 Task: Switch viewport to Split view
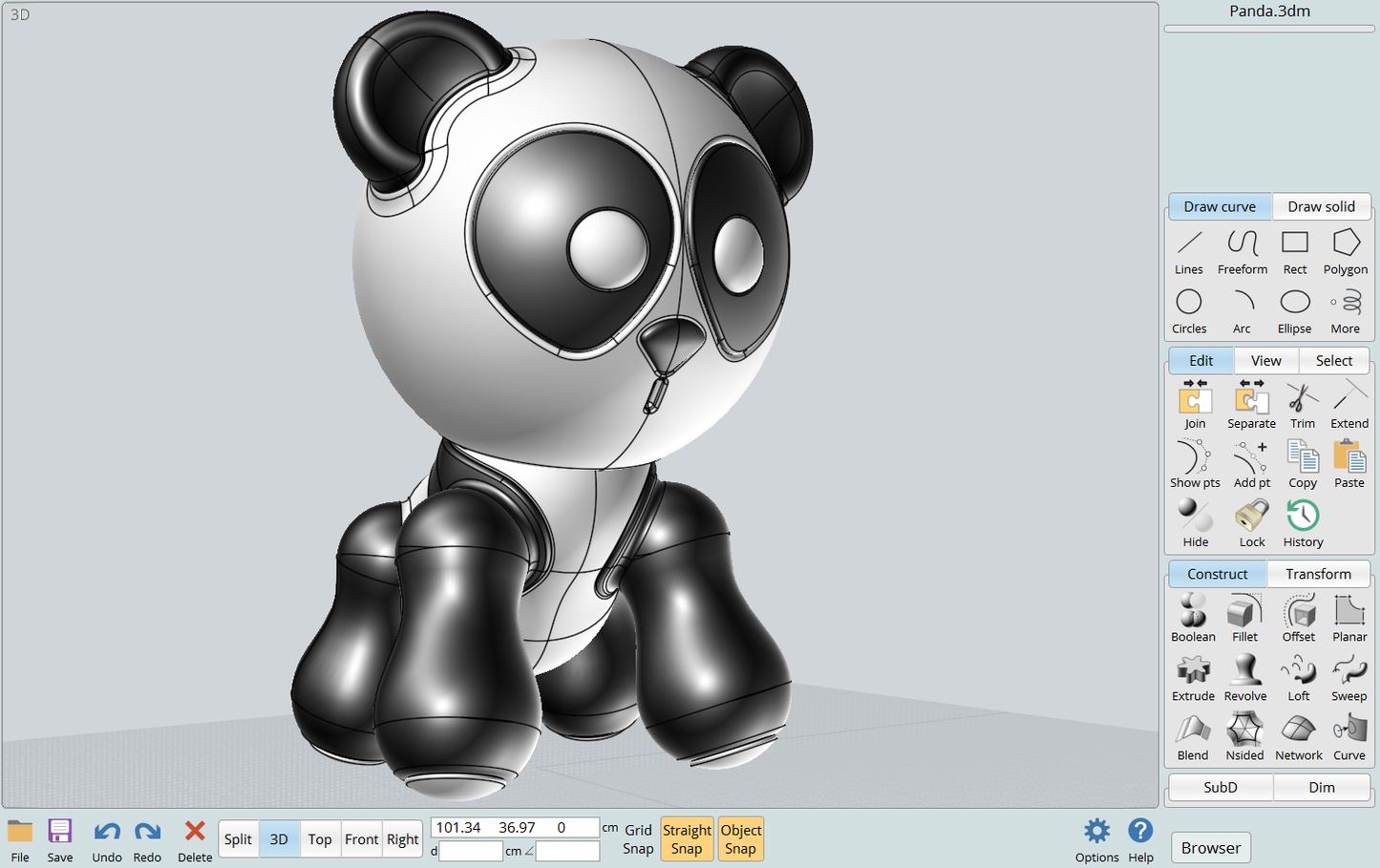tap(238, 839)
